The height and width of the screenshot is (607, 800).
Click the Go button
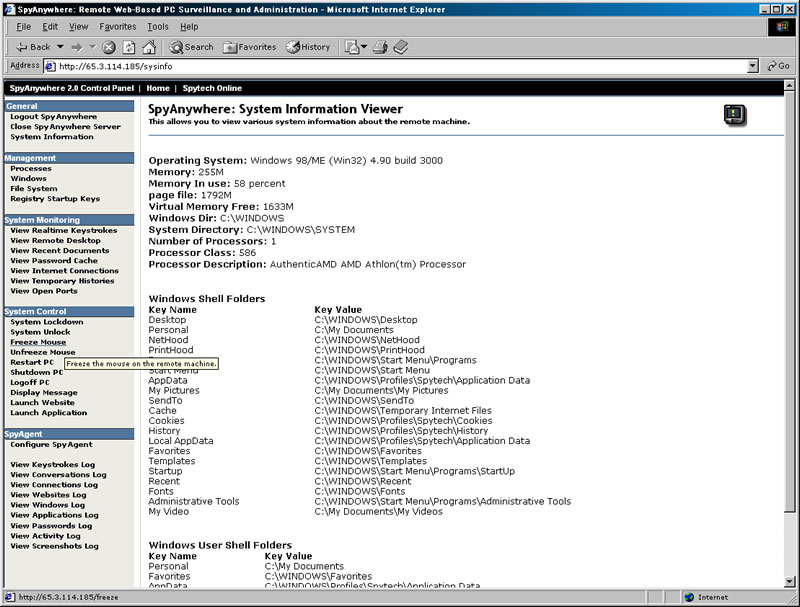coord(779,66)
